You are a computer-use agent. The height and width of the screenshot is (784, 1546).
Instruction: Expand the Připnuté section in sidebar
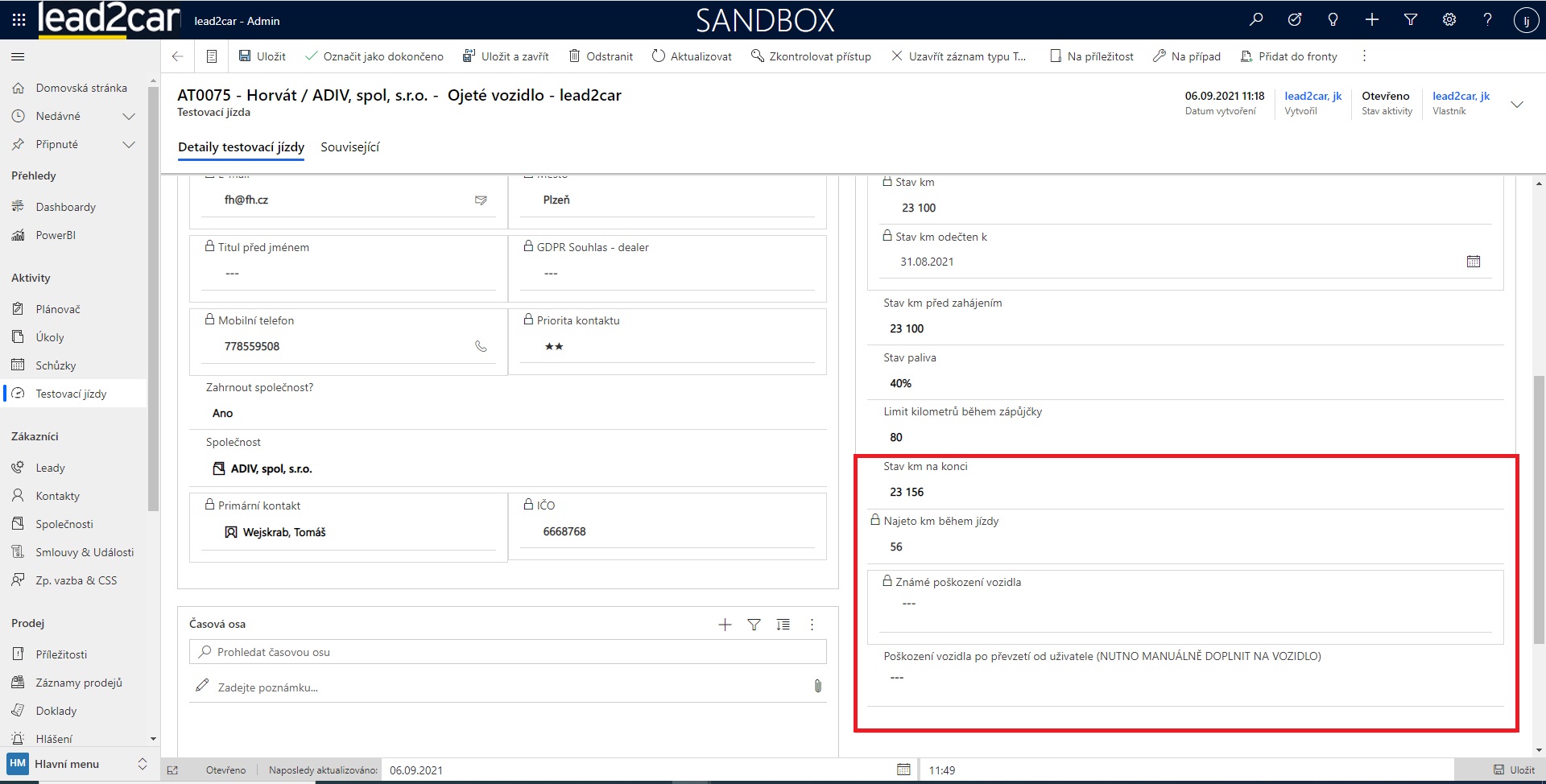[x=128, y=145]
